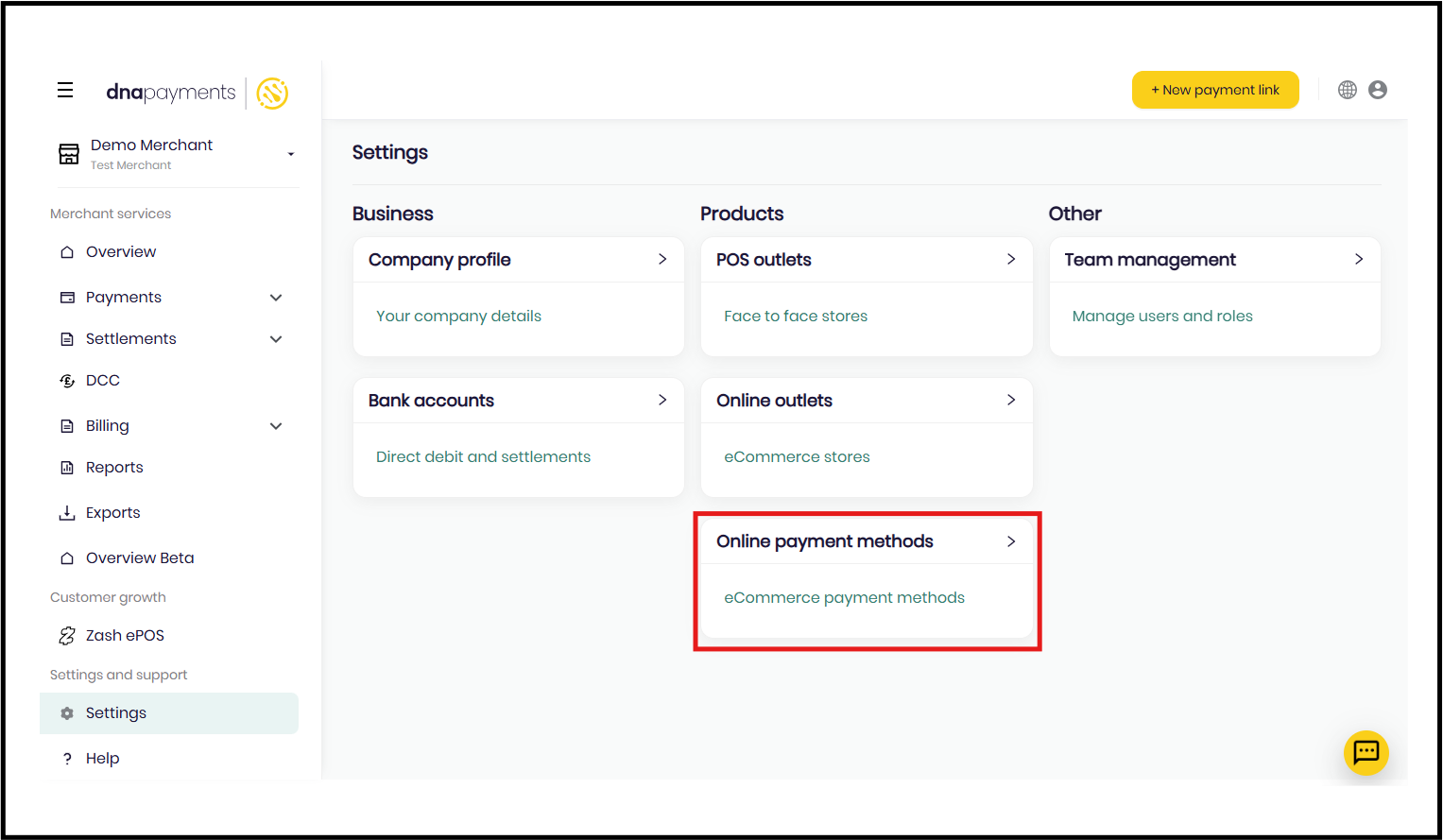Click the hamburger menu icon
Screen dimensions: 1443x840
(65, 90)
